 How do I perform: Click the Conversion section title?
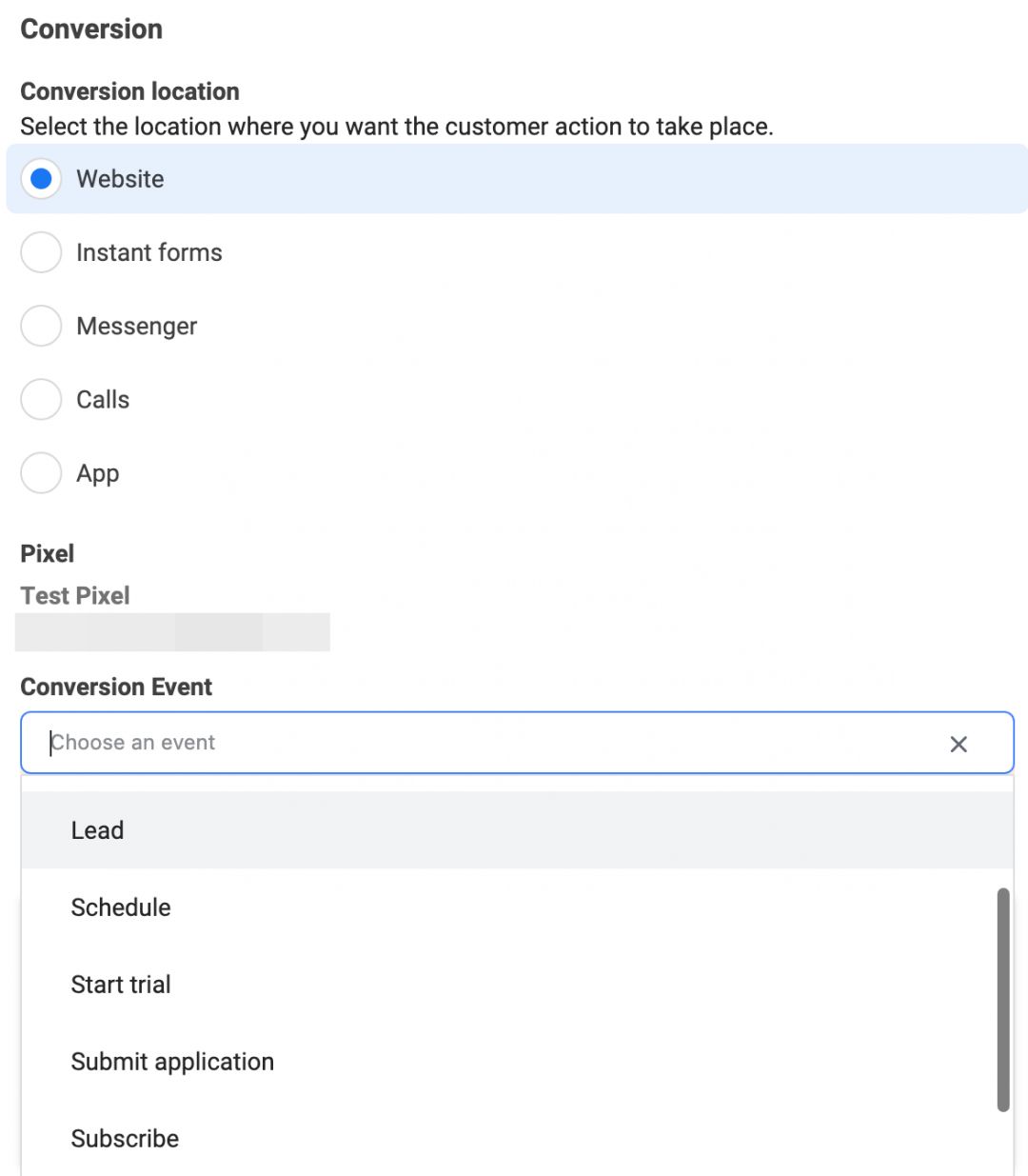click(x=91, y=30)
